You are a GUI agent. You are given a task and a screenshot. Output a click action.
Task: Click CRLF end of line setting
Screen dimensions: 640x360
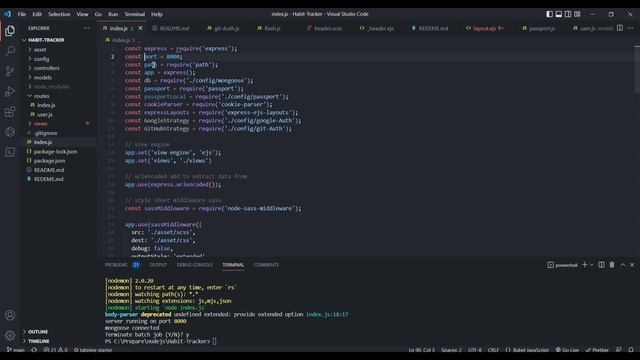click(x=493, y=350)
